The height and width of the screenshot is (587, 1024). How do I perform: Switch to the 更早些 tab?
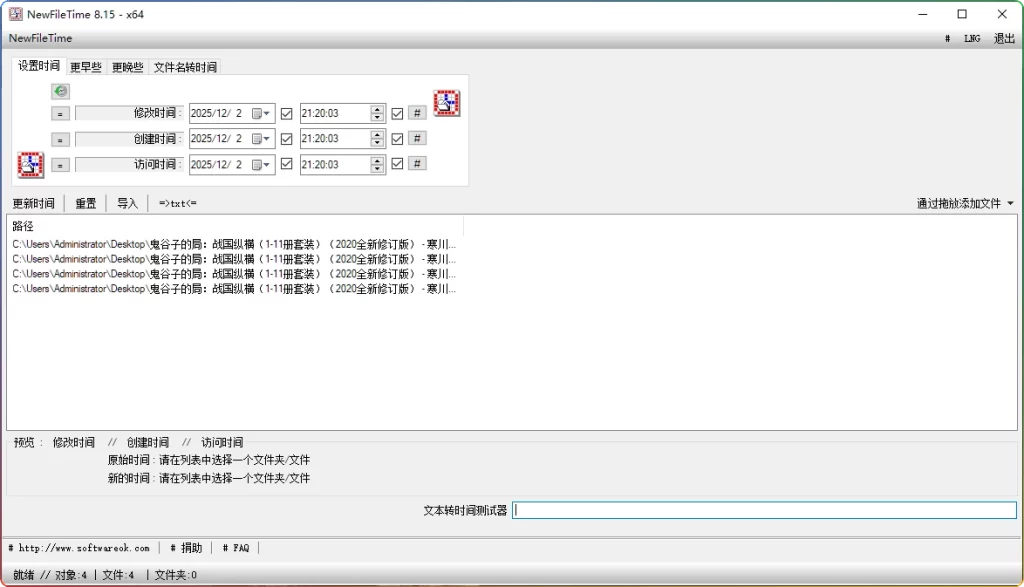tap(83, 66)
